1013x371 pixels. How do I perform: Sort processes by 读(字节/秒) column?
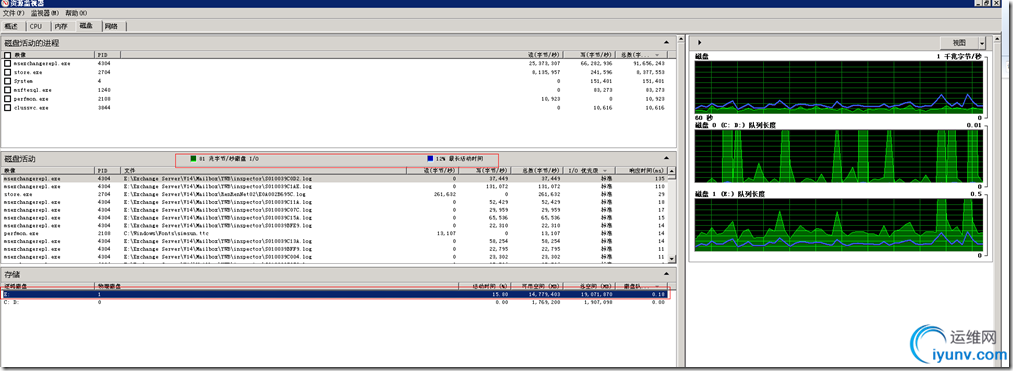(x=543, y=56)
